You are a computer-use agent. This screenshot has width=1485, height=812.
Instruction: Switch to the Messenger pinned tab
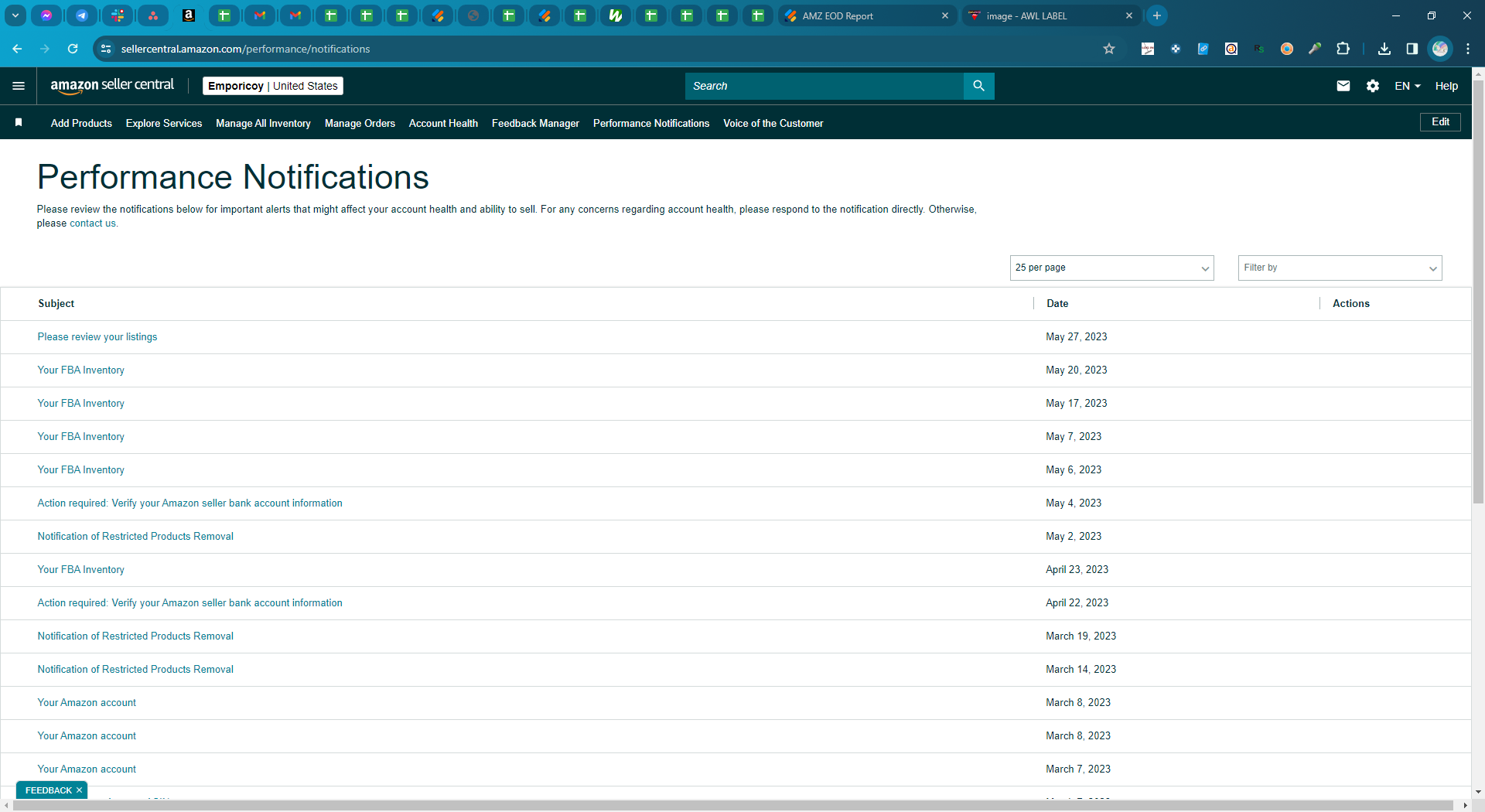point(46,15)
